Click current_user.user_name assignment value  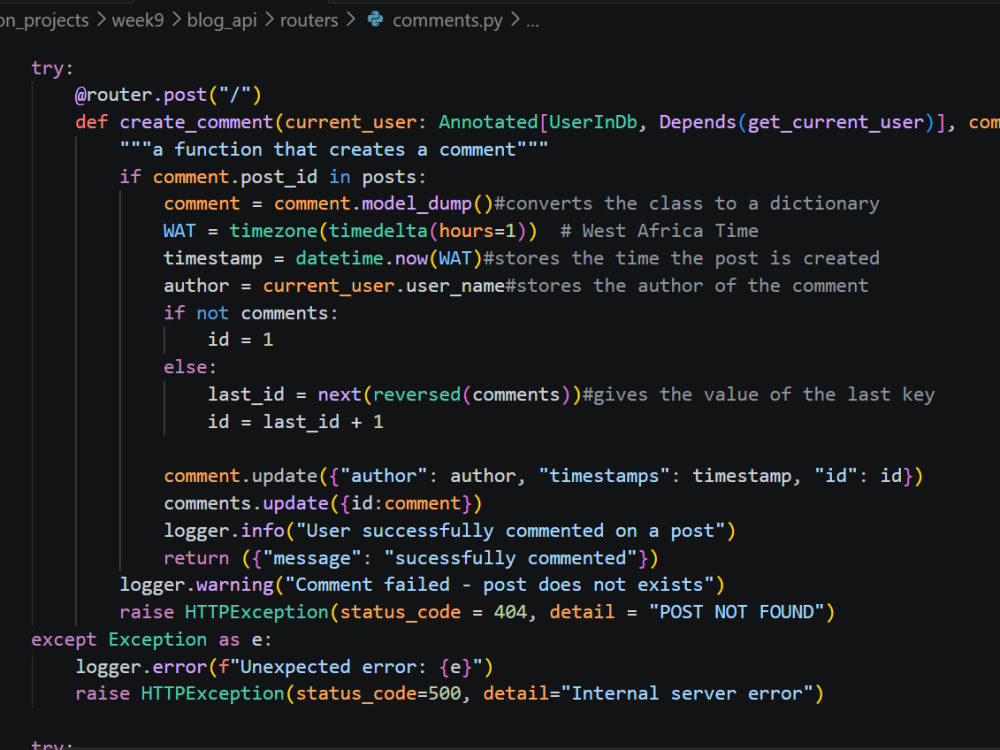(x=384, y=286)
